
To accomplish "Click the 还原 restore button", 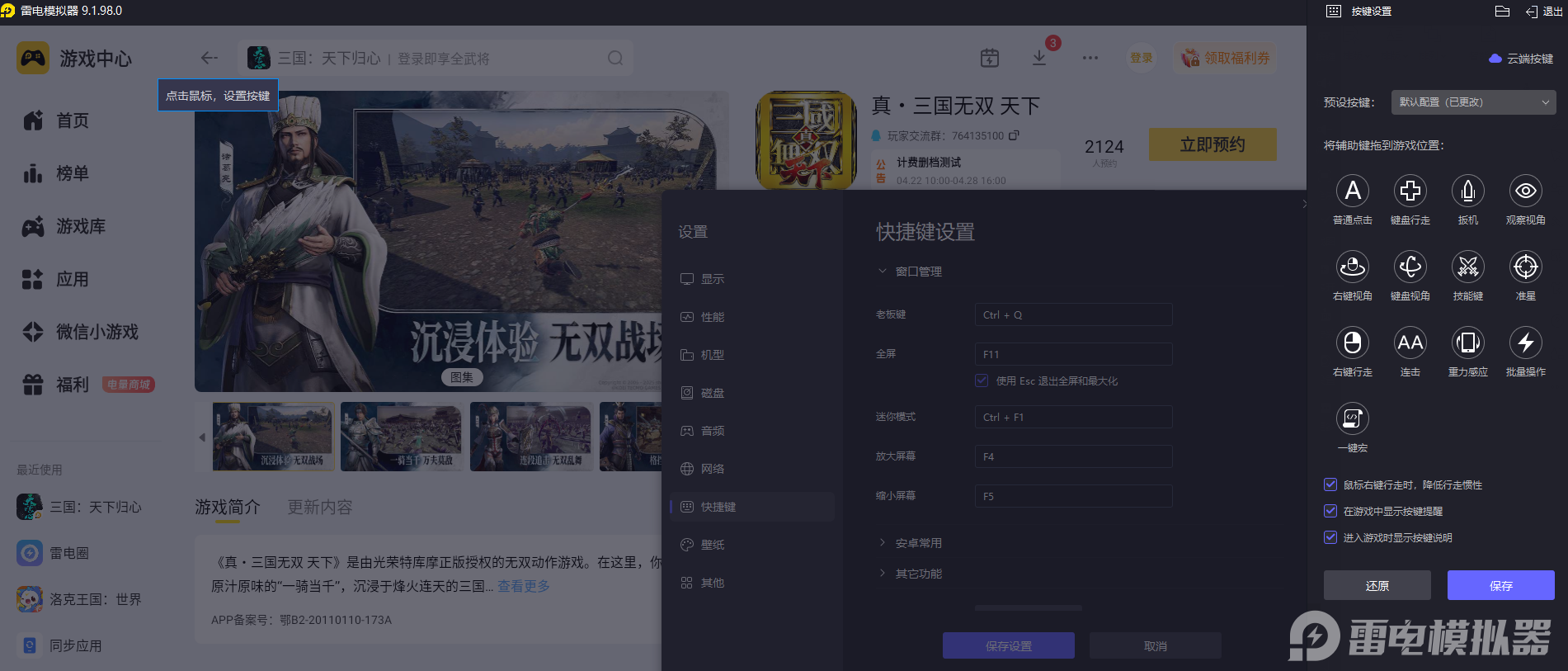I will tap(1377, 585).
